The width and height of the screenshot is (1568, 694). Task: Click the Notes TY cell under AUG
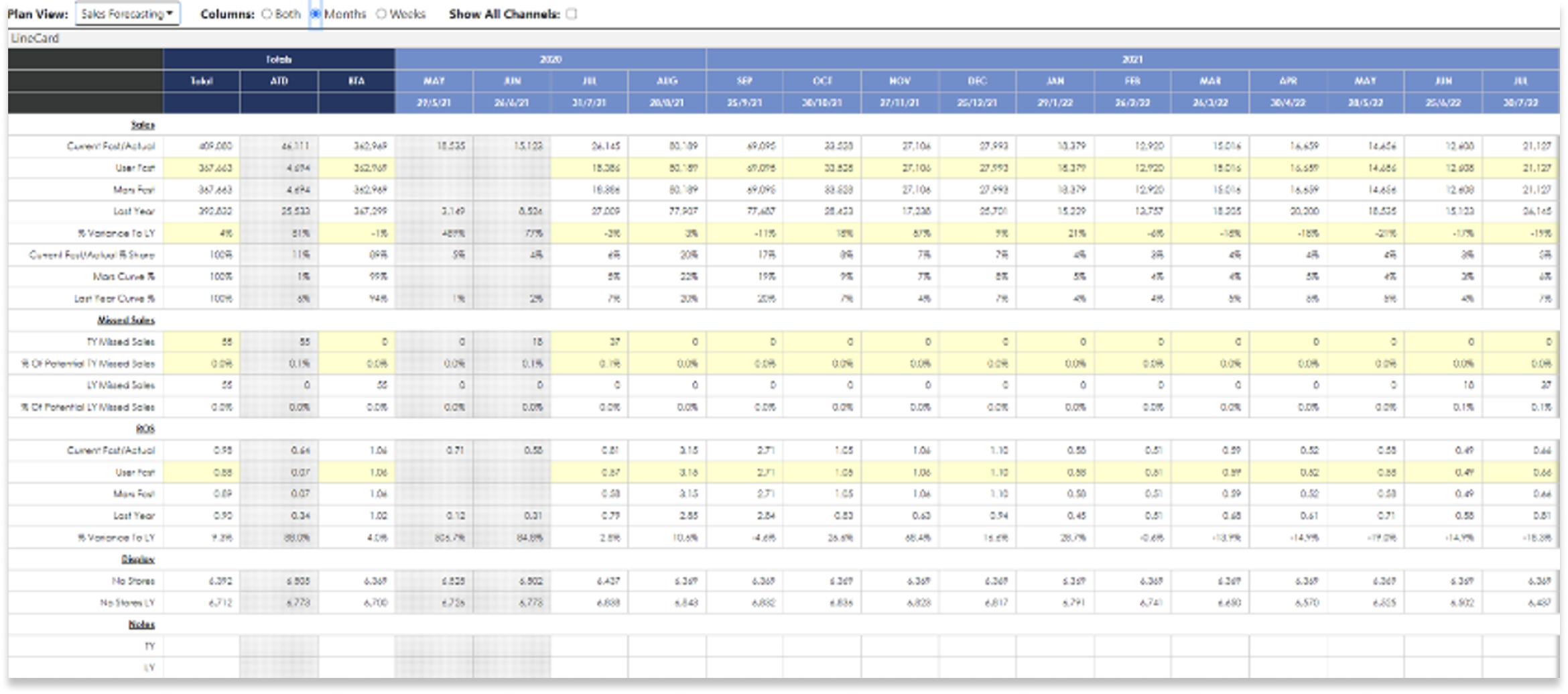667,646
